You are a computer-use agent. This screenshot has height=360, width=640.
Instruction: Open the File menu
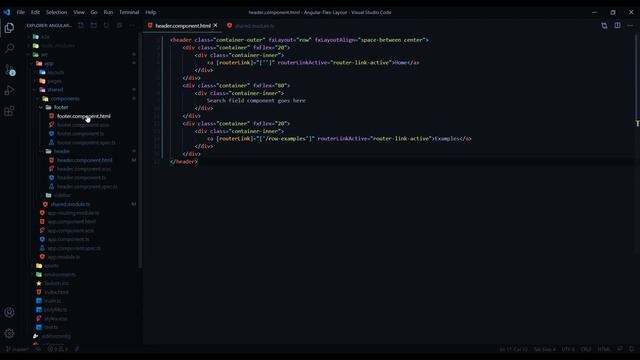tap(20, 12)
